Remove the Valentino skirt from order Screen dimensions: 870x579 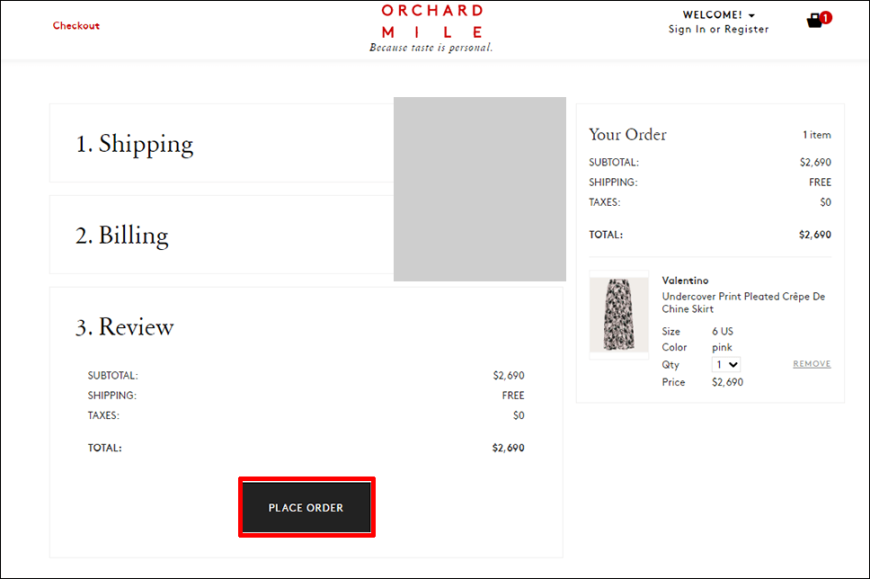(x=812, y=364)
